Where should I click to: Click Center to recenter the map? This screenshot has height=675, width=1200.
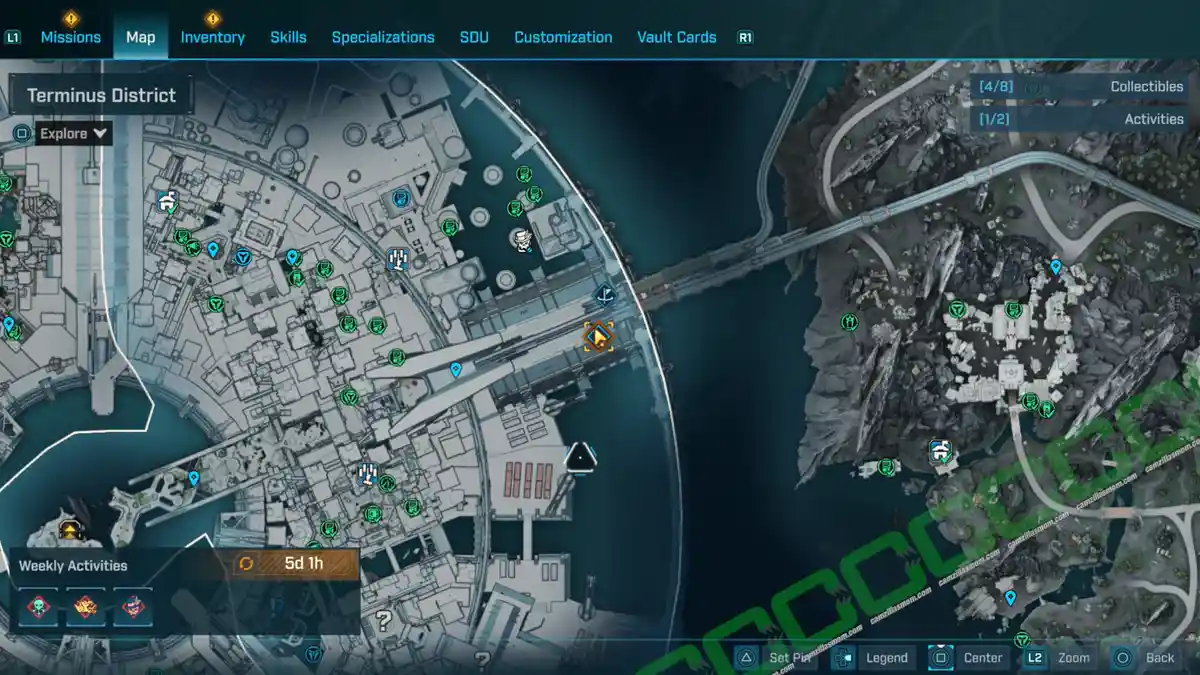click(940, 657)
